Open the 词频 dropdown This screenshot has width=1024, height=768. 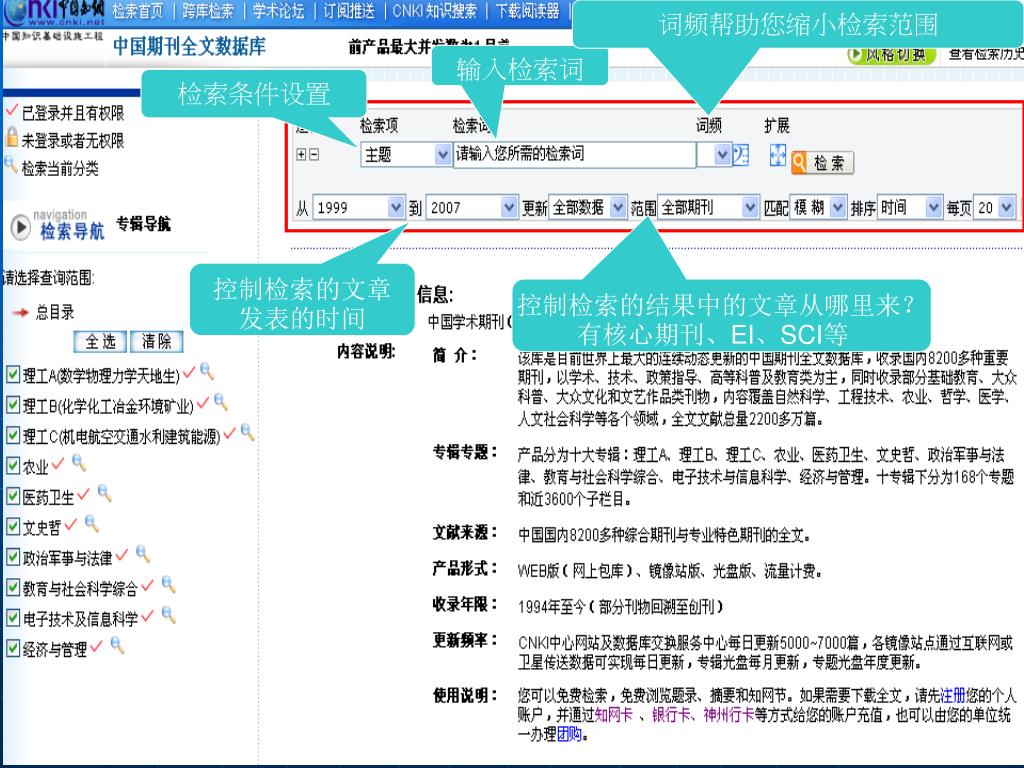click(x=714, y=155)
